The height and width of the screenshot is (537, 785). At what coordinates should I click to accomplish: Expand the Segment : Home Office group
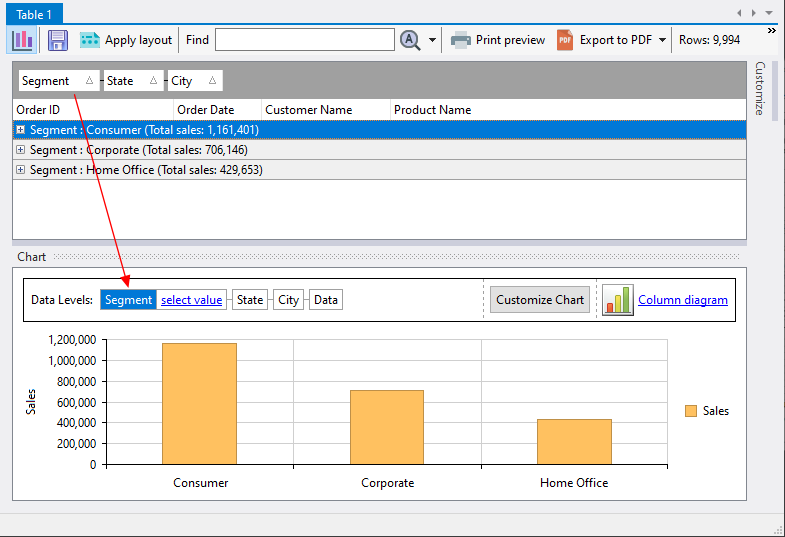click(21, 170)
